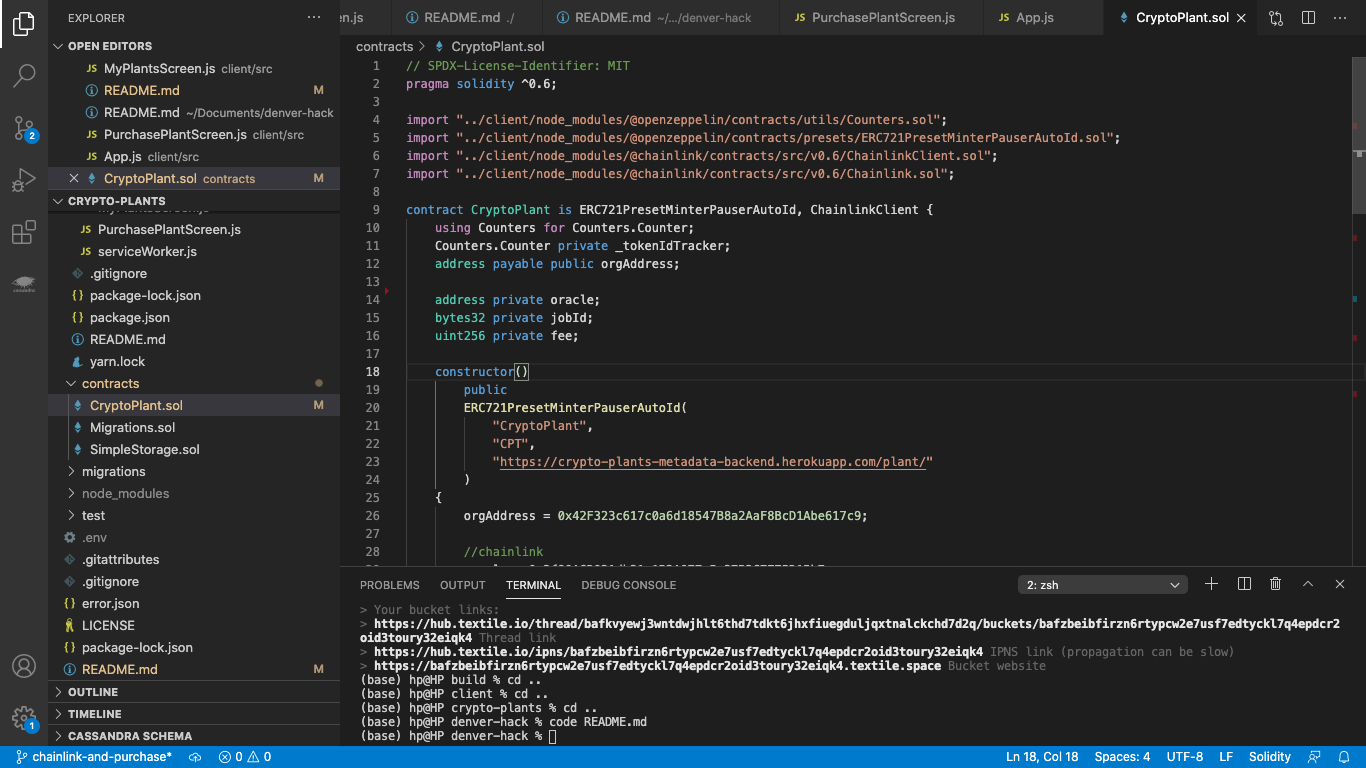This screenshot has width=1366, height=768.
Task: Select the 2: zsh terminal dropdown
Action: click(x=1103, y=585)
